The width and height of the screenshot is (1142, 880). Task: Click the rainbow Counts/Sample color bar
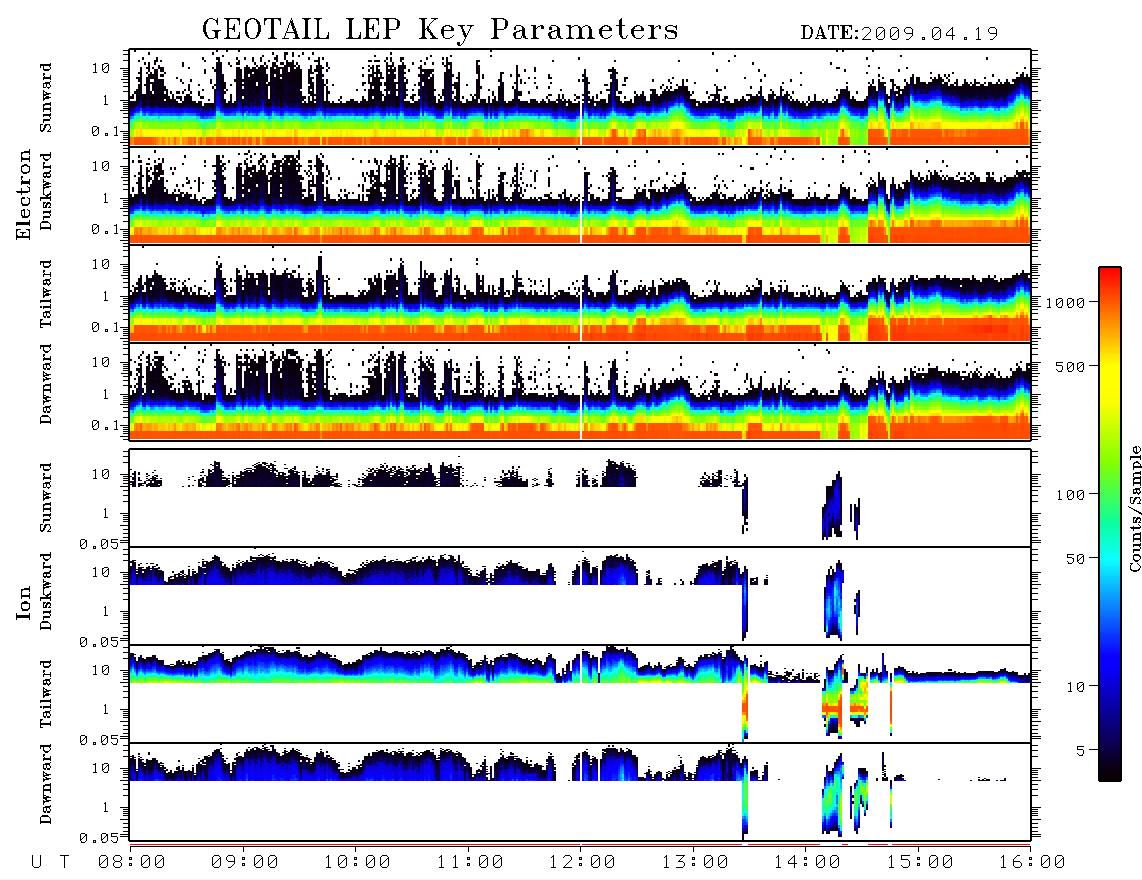(1109, 524)
